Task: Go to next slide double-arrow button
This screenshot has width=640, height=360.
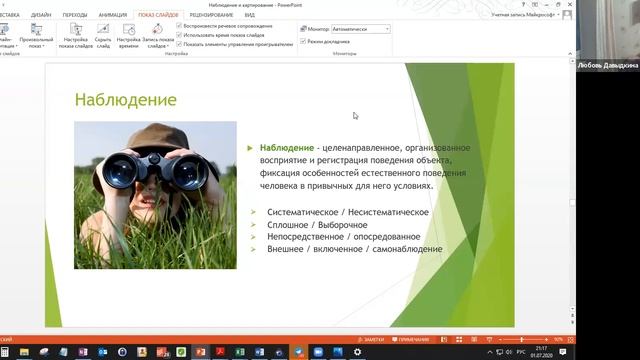Action: 572,322
